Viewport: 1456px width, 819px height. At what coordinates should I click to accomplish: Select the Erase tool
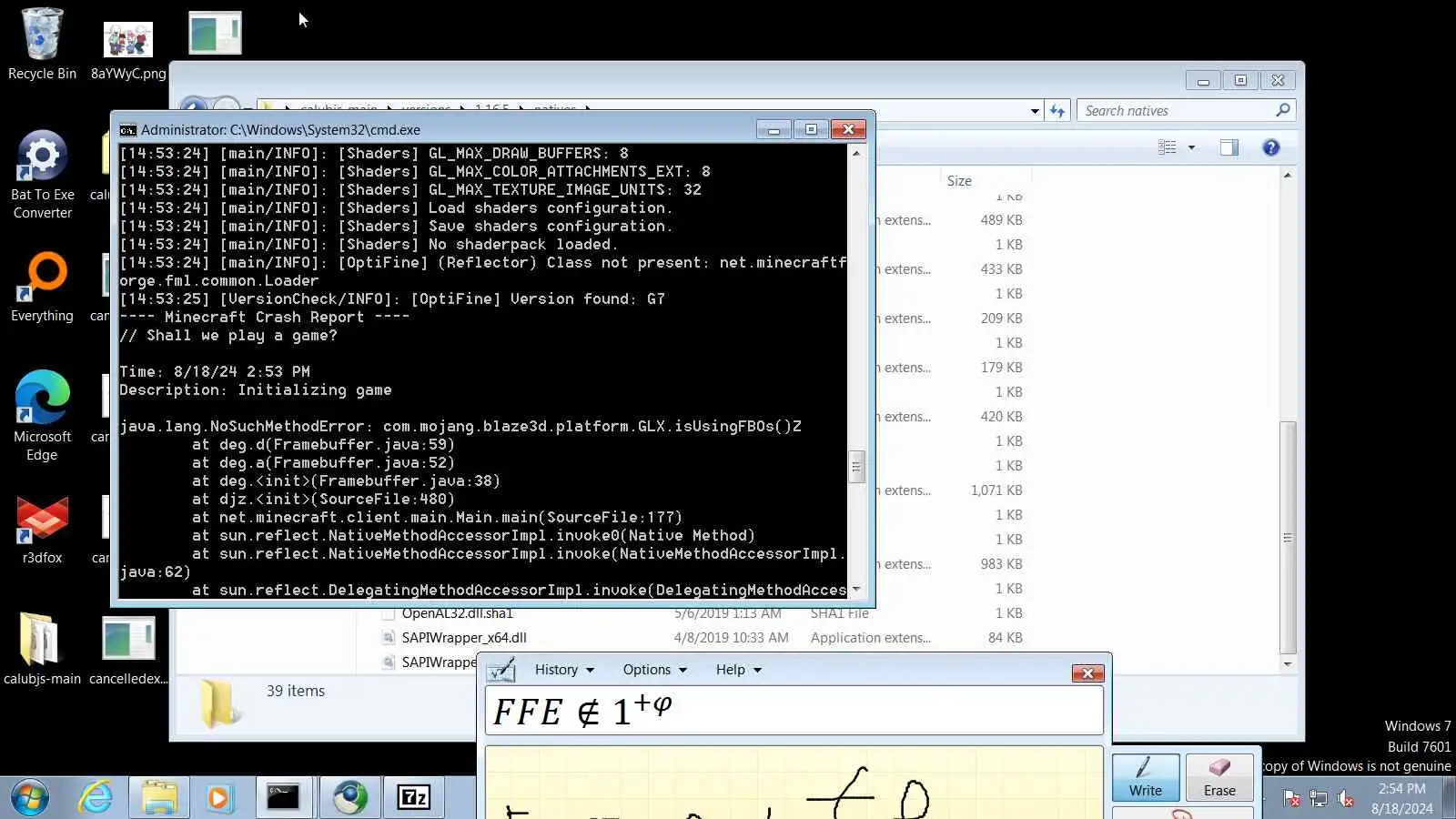[x=1219, y=777]
